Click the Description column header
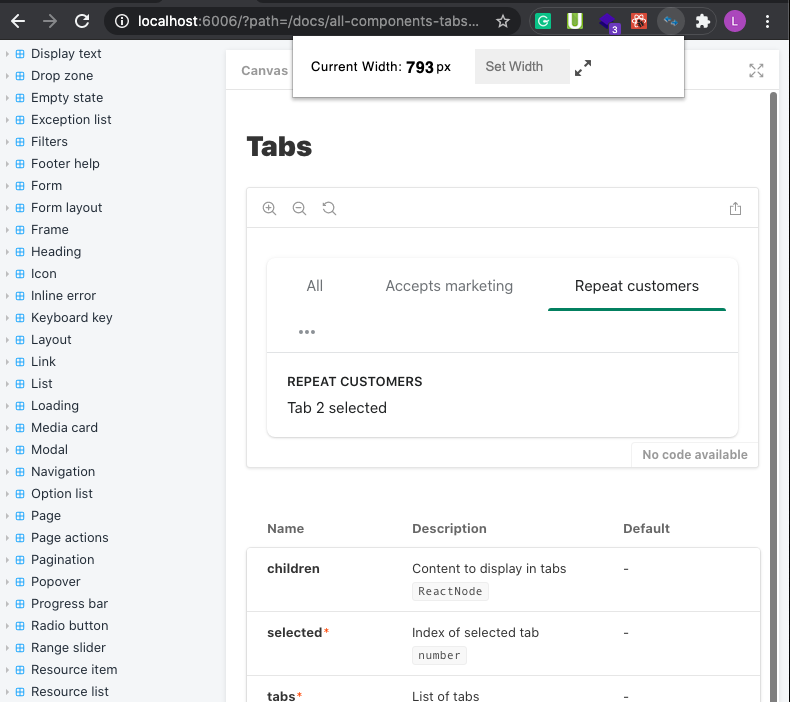790x702 pixels. (x=449, y=528)
